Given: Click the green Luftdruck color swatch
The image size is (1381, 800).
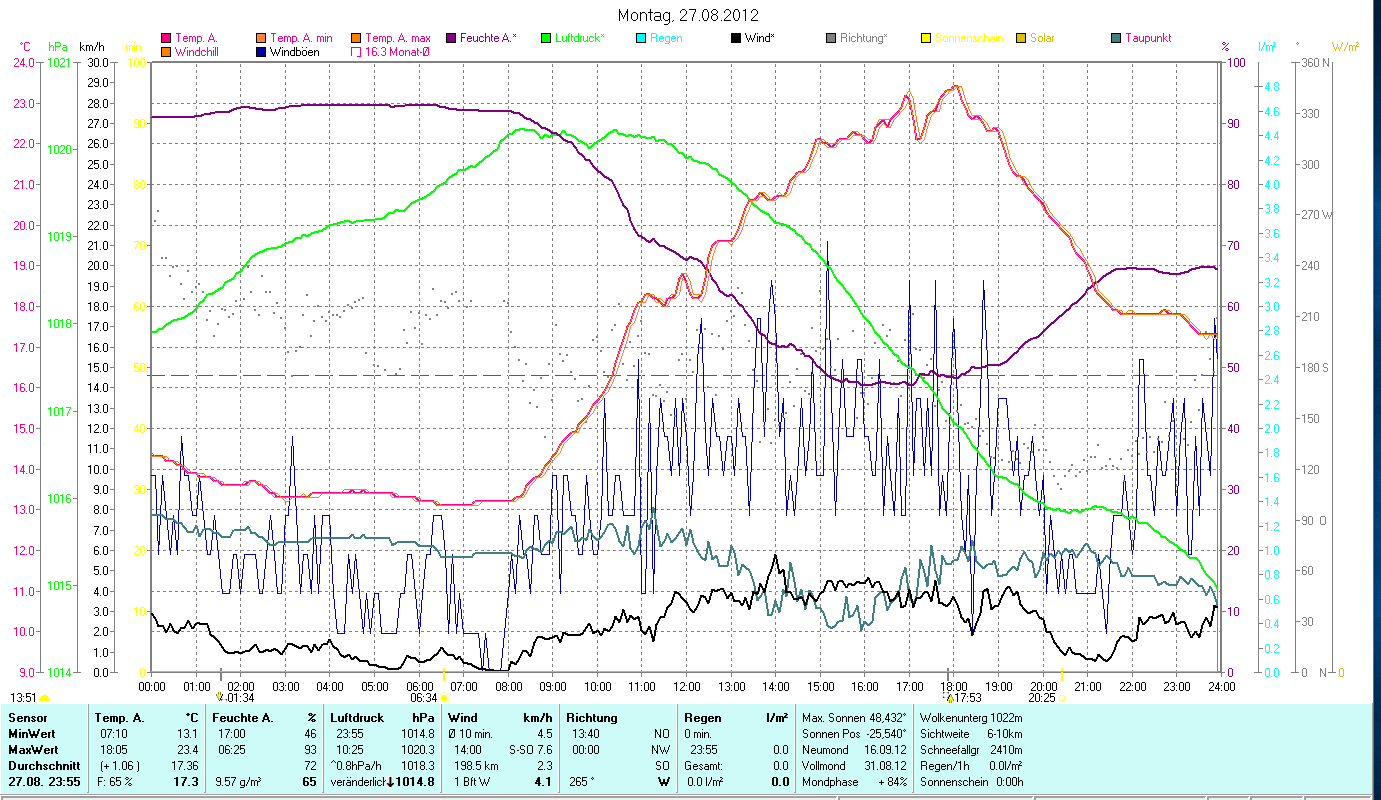Looking at the screenshot, I should [545, 38].
